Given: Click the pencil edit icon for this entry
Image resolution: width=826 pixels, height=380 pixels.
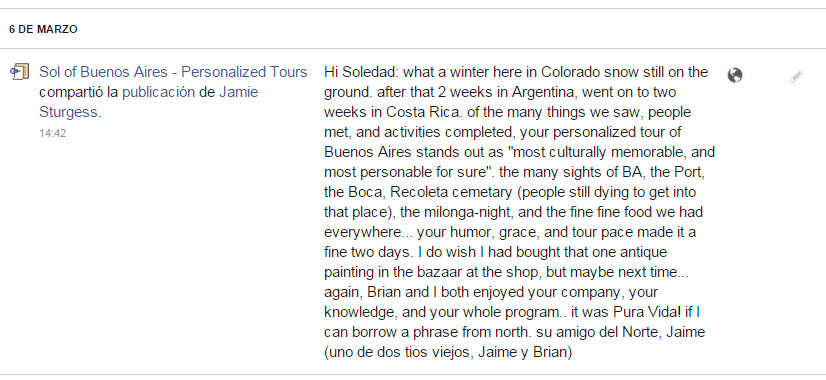Looking at the screenshot, I should [x=795, y=77].
